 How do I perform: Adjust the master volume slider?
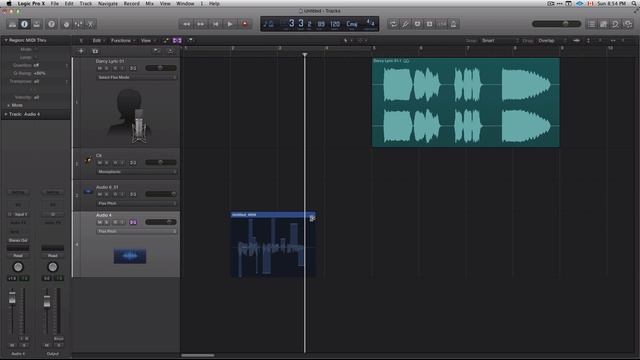557,24
